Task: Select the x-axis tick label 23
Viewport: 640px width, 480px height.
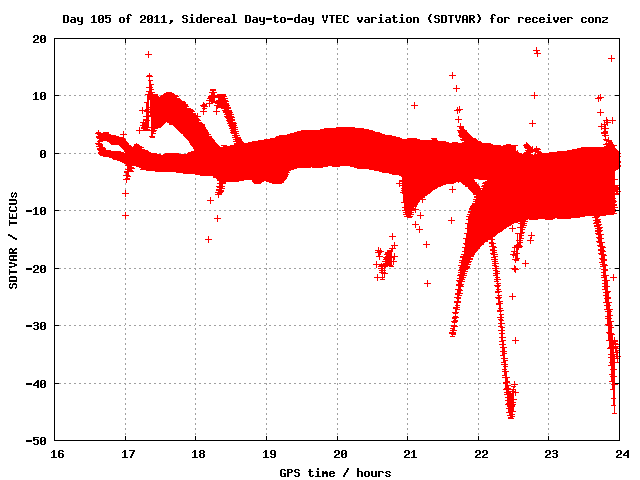Action: [x=549, y=453]
